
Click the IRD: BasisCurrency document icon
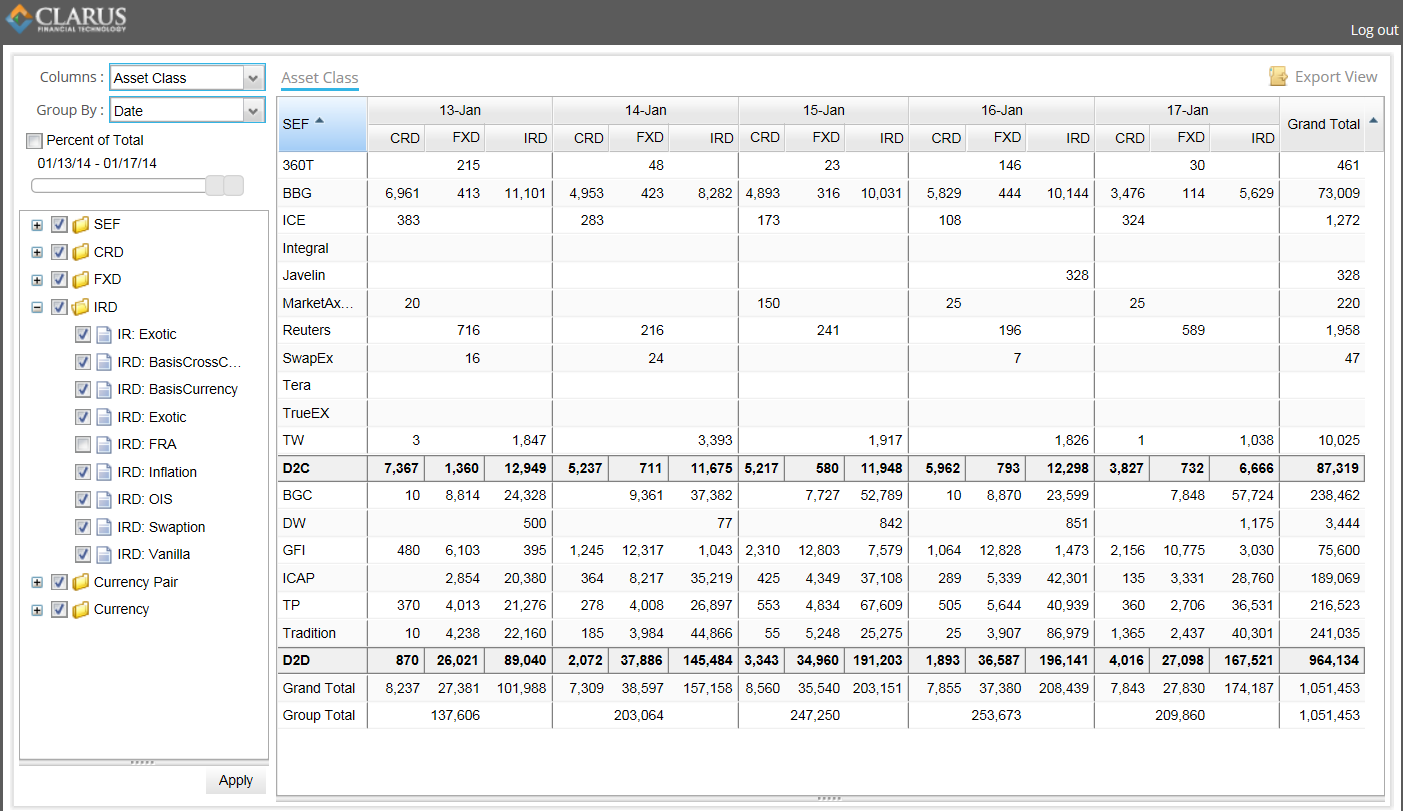click(x=104, y=389)
